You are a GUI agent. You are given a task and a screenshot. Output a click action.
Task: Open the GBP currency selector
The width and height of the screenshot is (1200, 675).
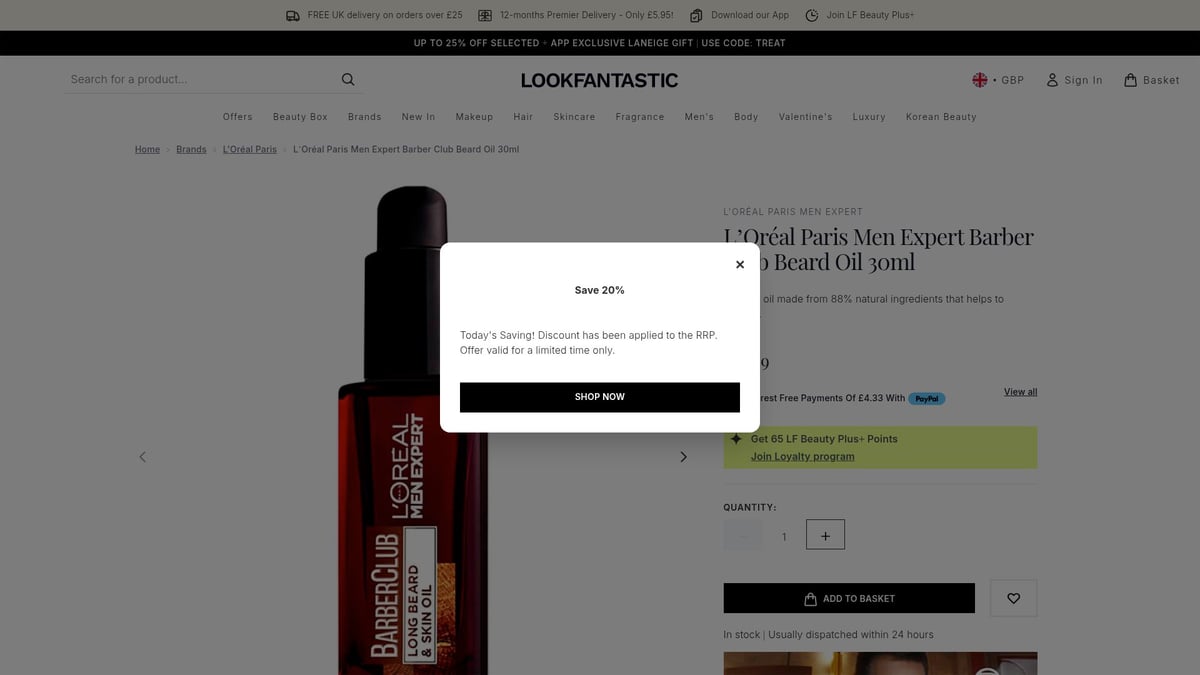(x=998, y=79)
